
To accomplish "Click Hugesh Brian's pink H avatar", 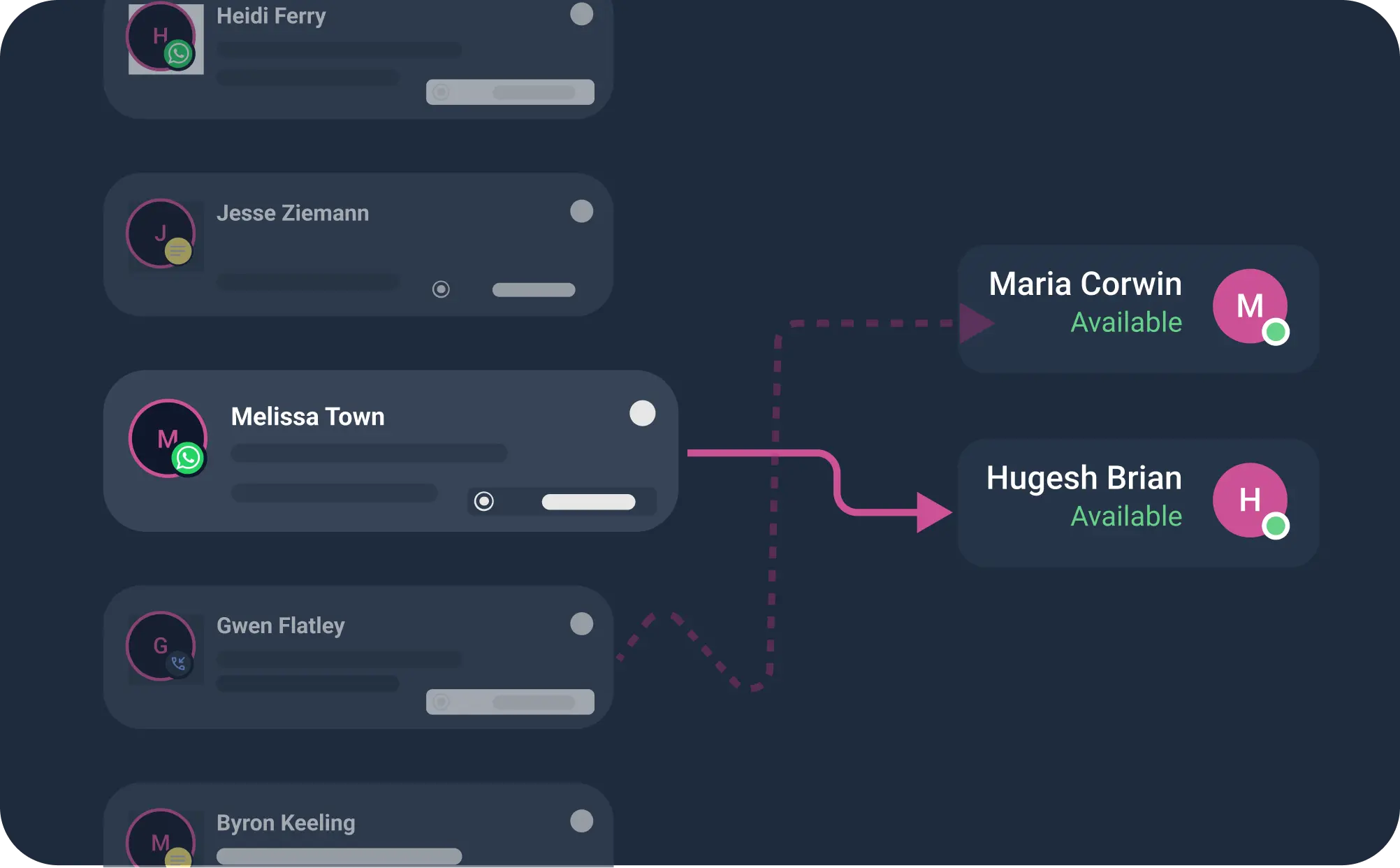I will (1248, 499).
